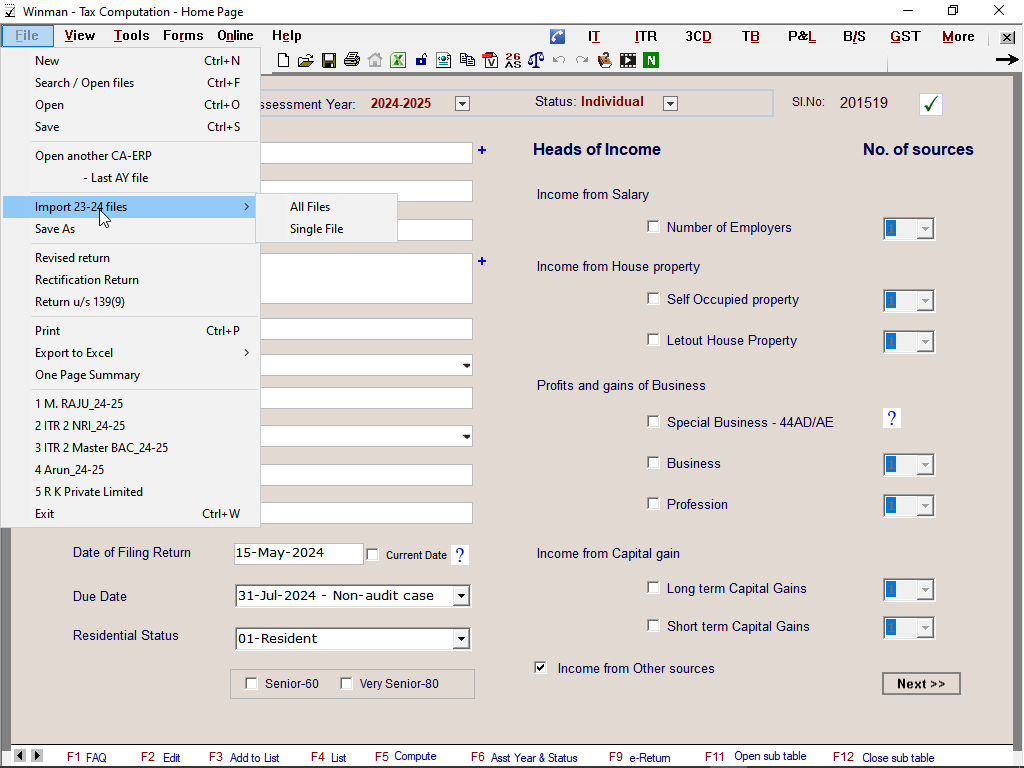Click the blue phone call icon
The image size is (1024, 768).
point(558,37)
